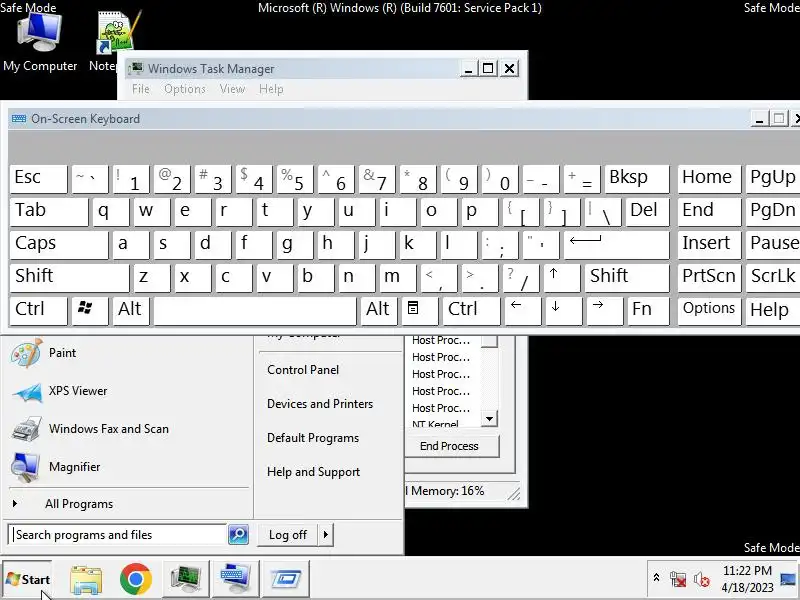Click the search magnifier button in Start menu
The width and height of the screenshot is (800, 600).
[x=238, y=535]
